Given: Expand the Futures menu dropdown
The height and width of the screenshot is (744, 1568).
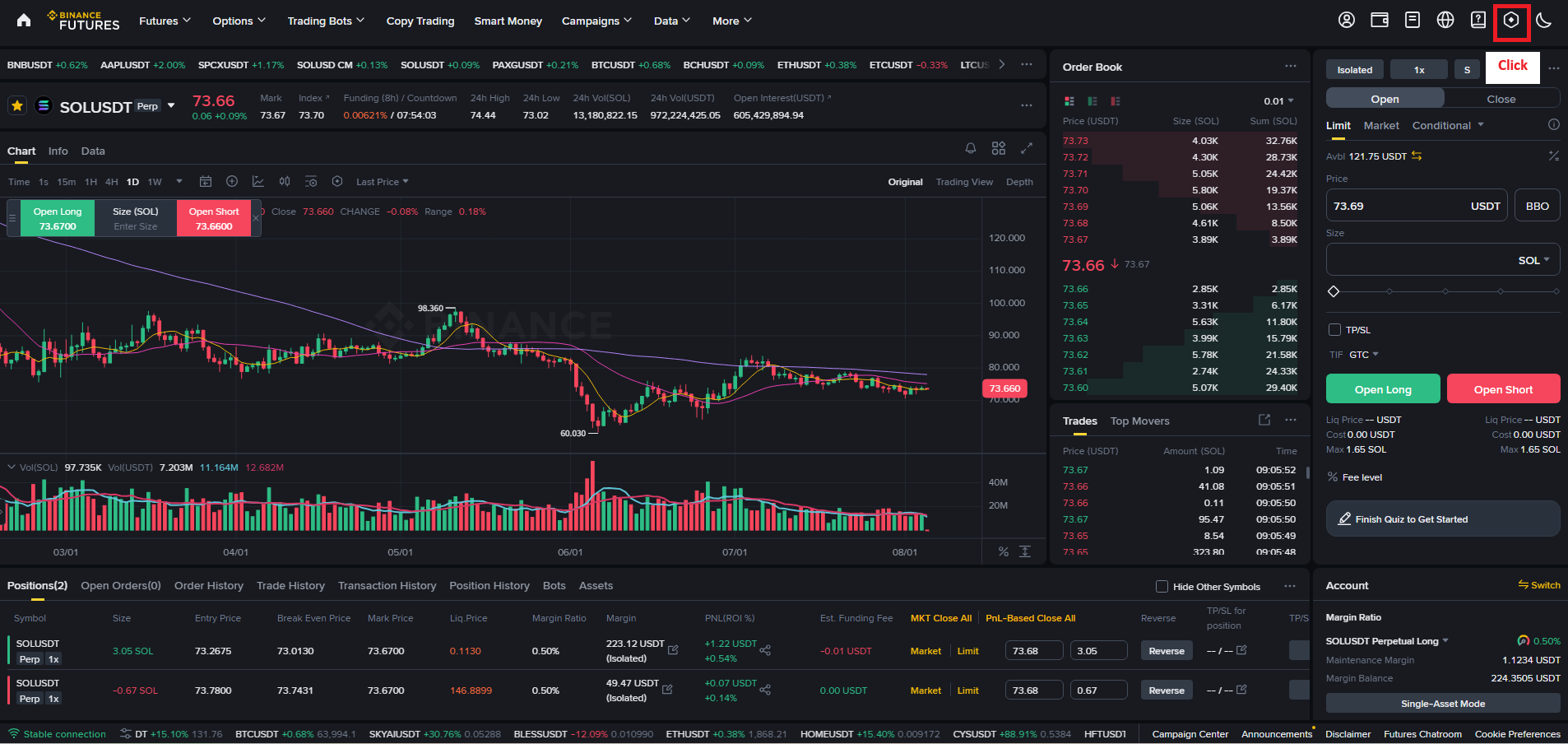Looking at the screenshot, I should tap(165, 21).
